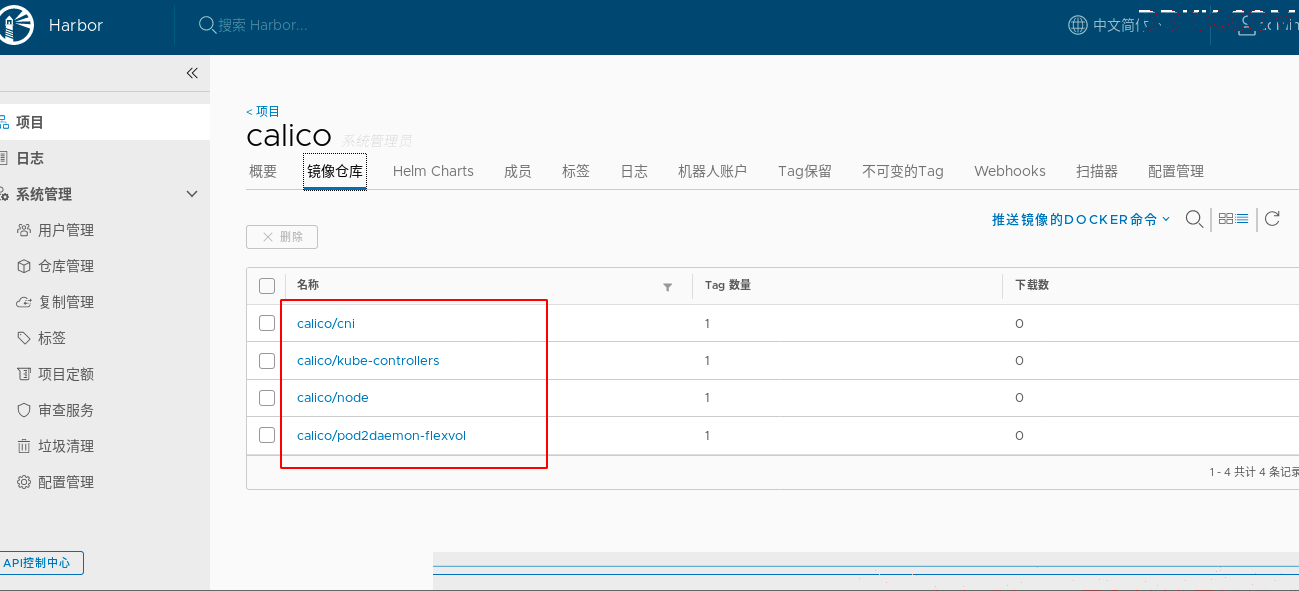
Task: Open calico/cni repository link
Action: point(326,323)
